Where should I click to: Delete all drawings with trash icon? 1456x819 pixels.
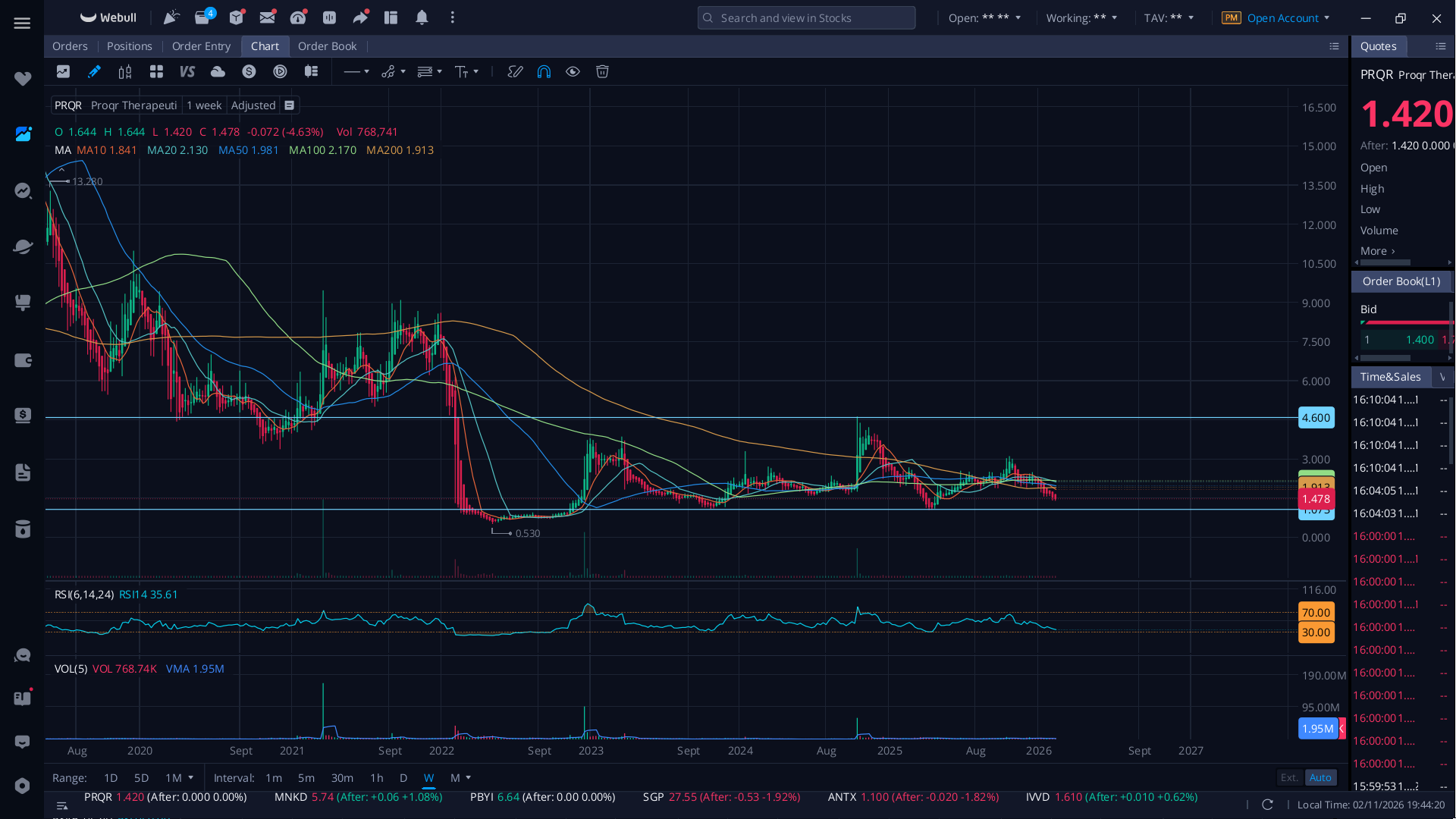[602, 71]
